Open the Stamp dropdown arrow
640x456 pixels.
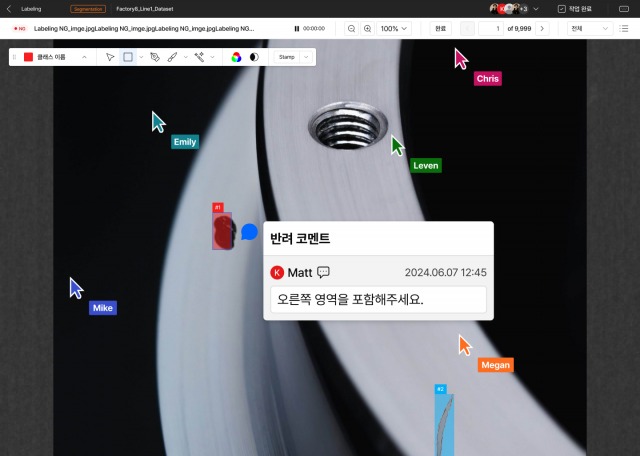306,57
